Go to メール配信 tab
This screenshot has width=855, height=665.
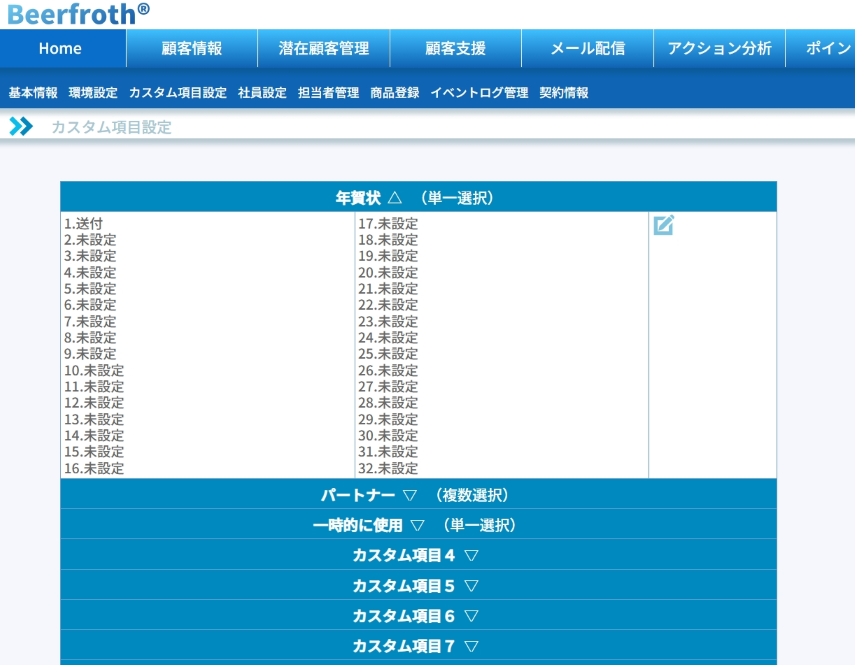(x=587, y=48)
